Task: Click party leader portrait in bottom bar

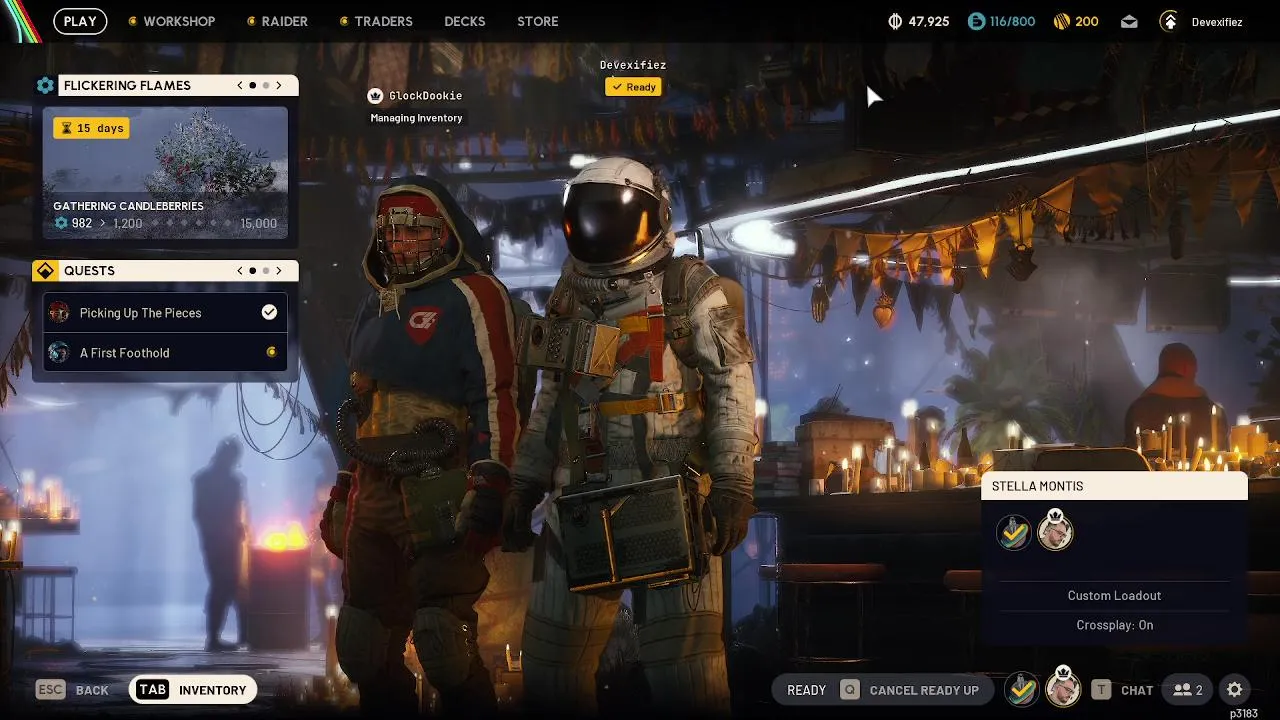Action: 1063,688
